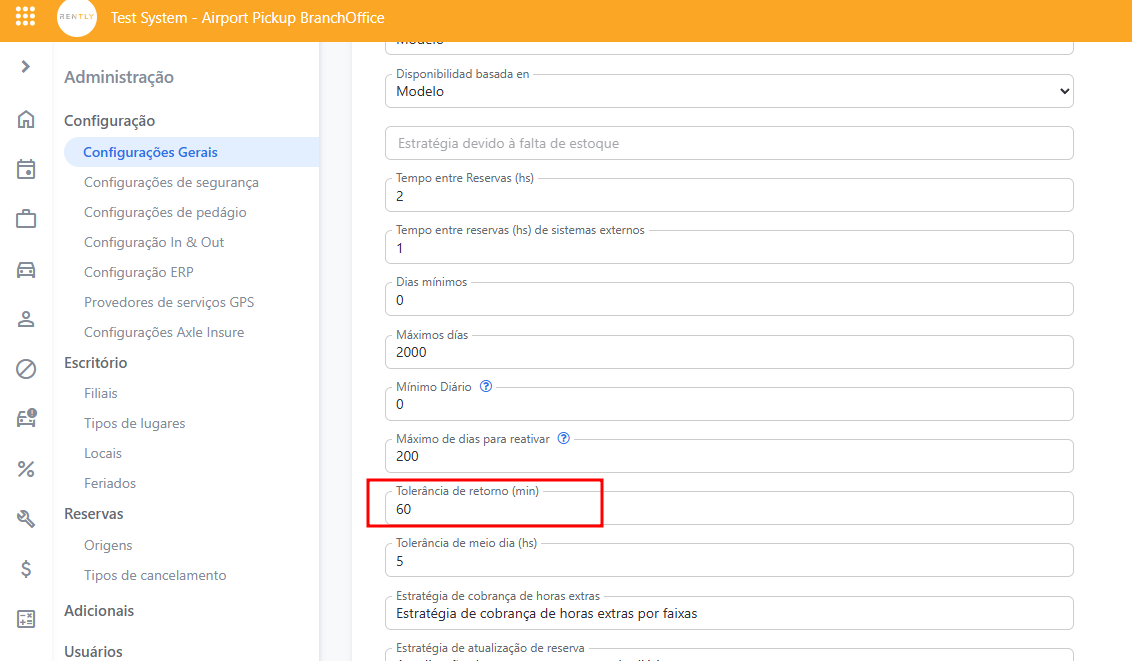1132x661 pixels.
Task: Expand the sidebar with the chevron arrow
Action: point(26,66)
